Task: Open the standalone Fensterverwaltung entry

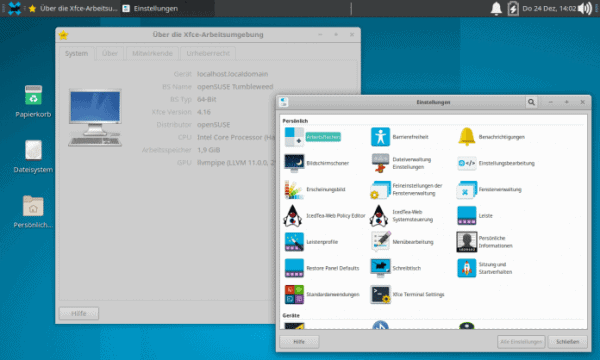Action: [x=489, y=190]
